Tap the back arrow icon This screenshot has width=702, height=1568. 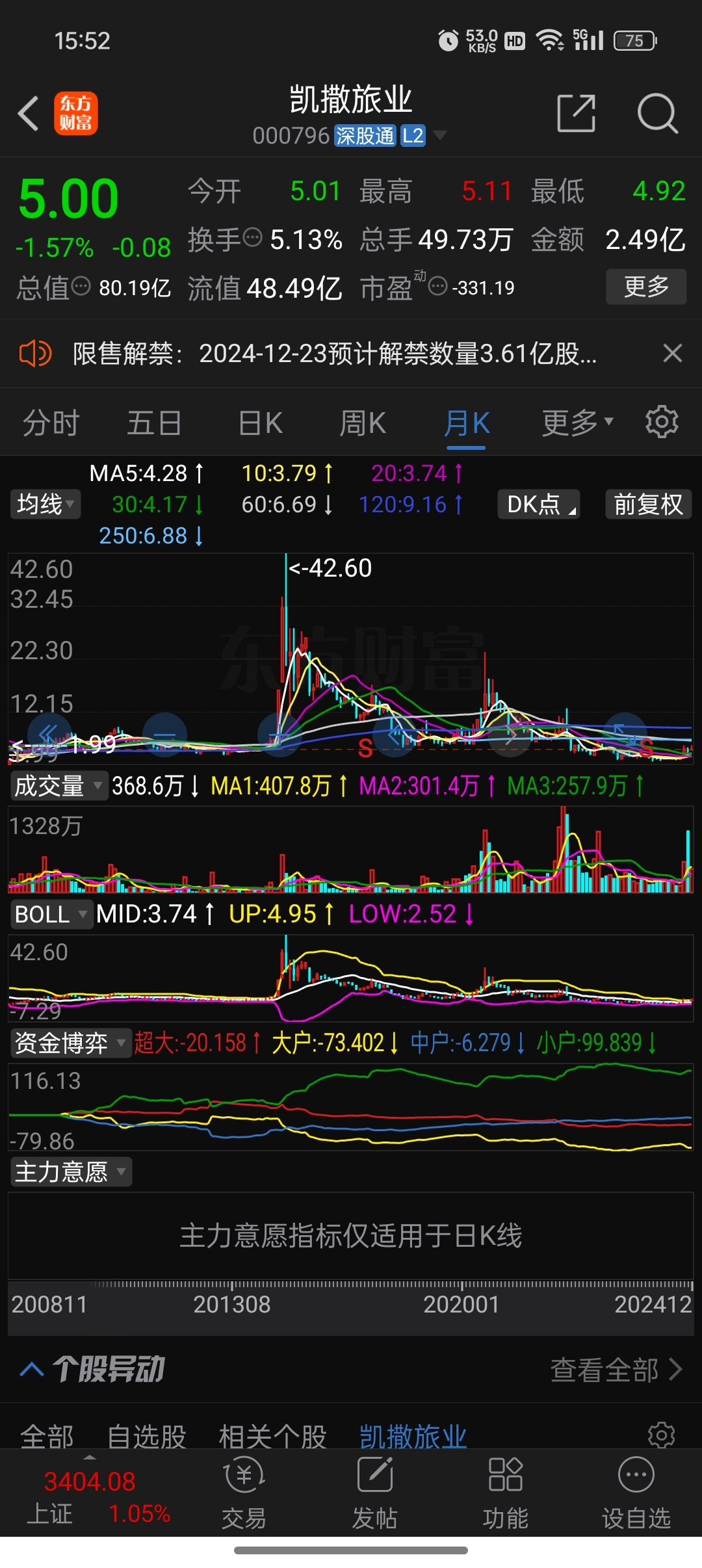[x=29, y=114]
